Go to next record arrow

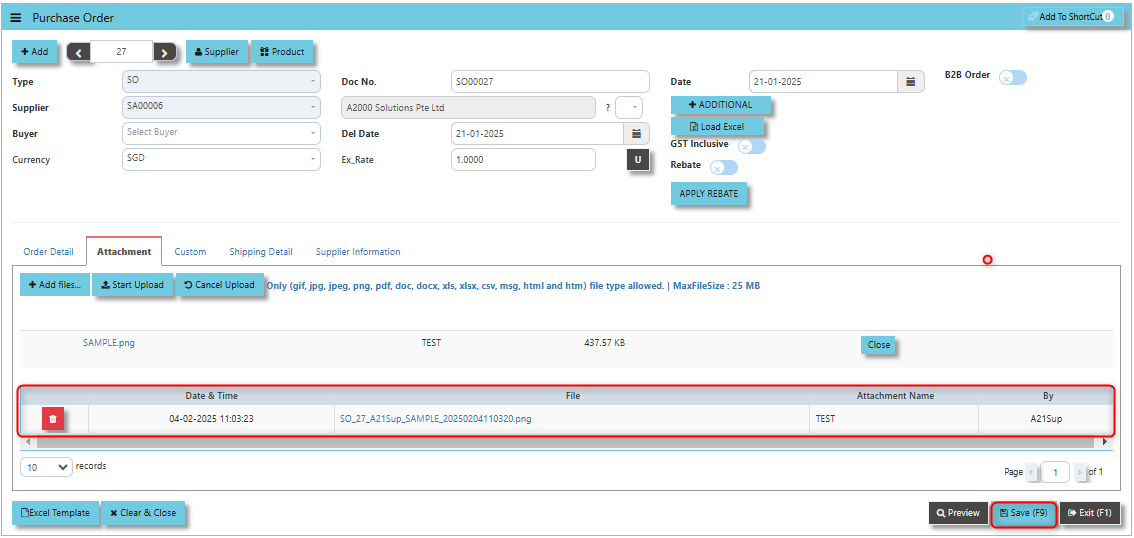(165, 52)
